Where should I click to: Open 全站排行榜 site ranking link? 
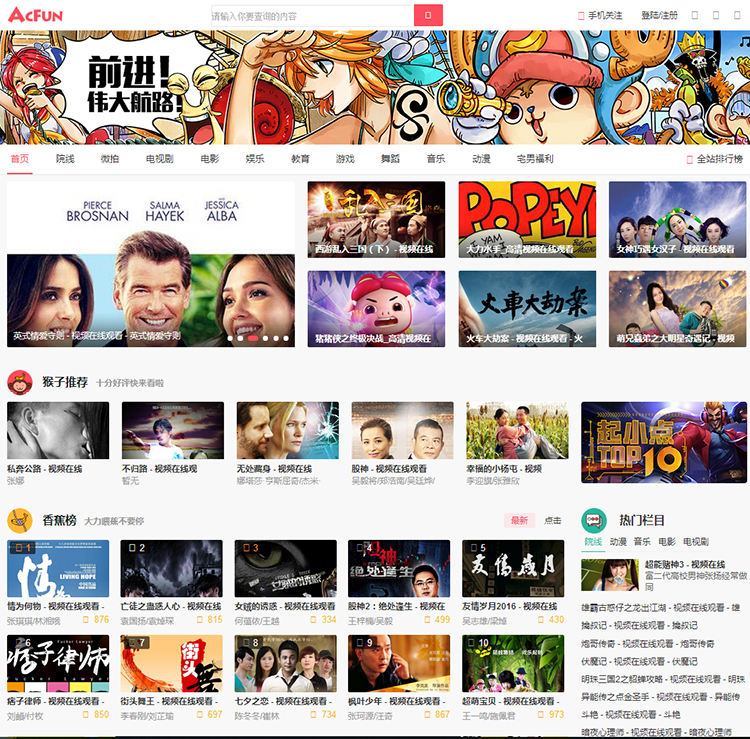pyautogui.click(x=715, y=159)
